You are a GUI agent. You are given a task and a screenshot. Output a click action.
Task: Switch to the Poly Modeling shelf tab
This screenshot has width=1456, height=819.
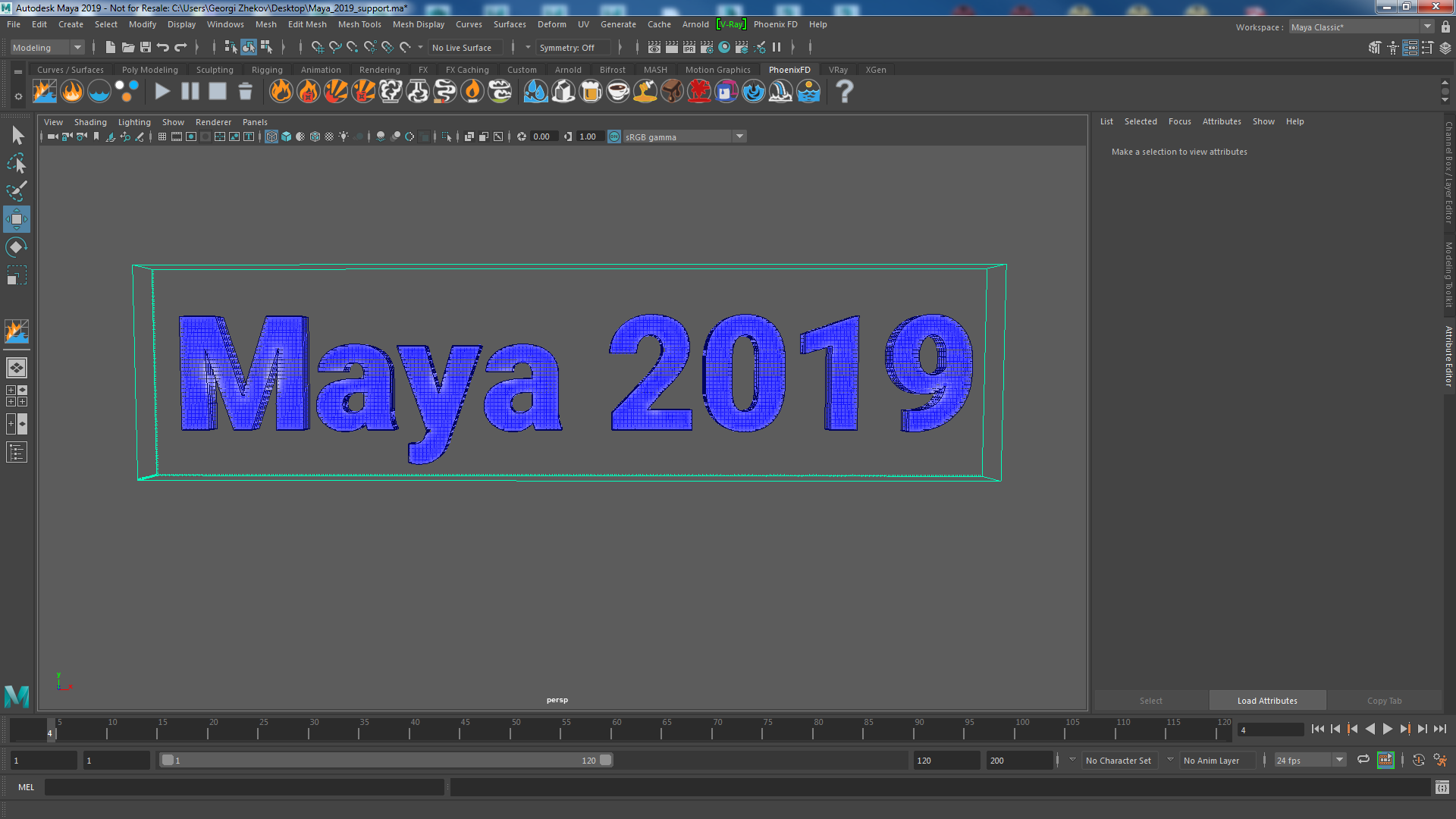(x=150, y=70)
